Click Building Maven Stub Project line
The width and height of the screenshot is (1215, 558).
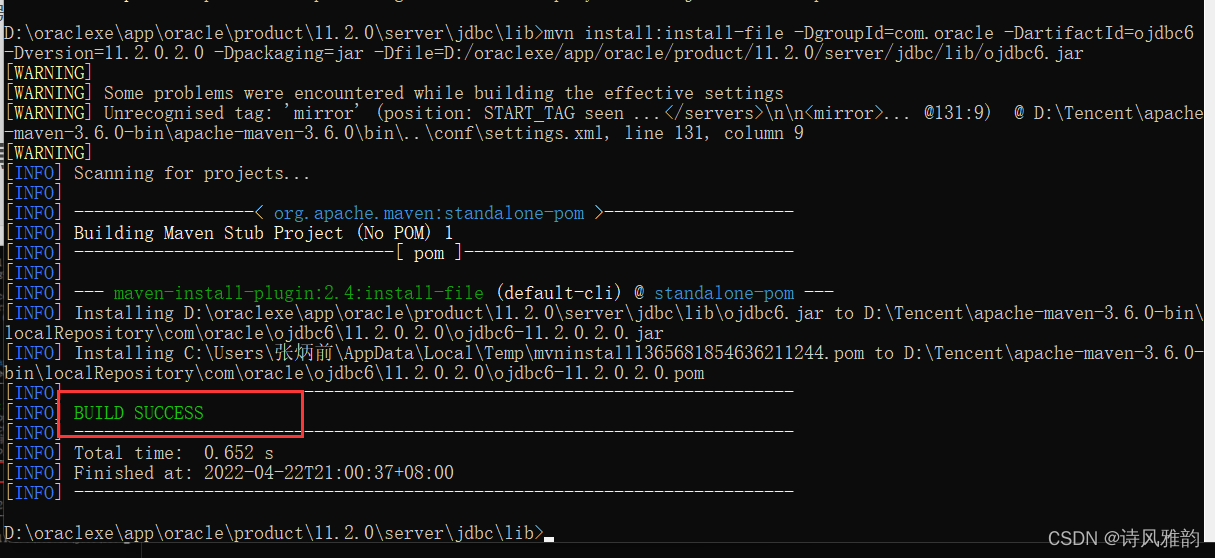click(263, 233)
